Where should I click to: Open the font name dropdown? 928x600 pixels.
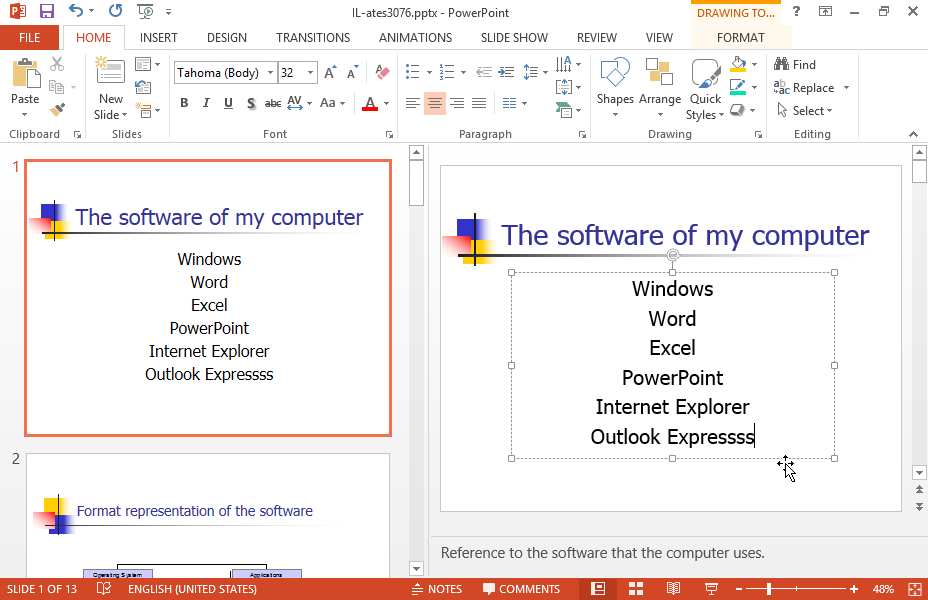(270, 73)
